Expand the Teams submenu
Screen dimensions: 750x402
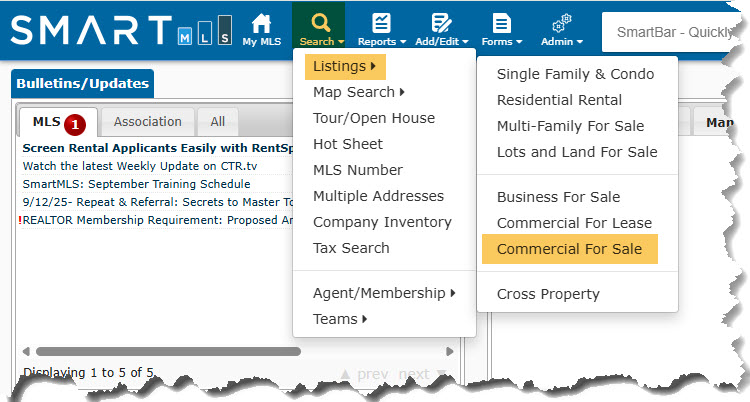click(x=340, y=319)
